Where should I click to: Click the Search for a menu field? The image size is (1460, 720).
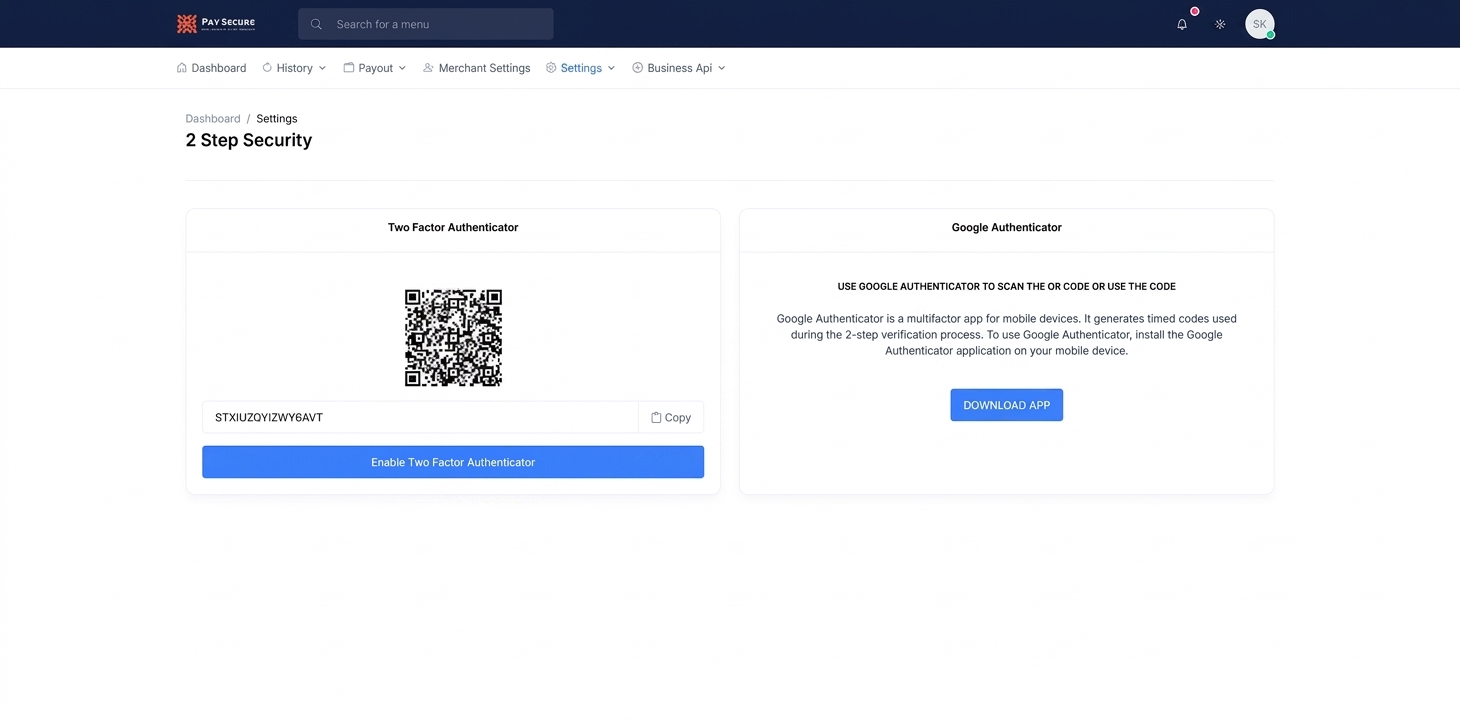tap(426, 24)
